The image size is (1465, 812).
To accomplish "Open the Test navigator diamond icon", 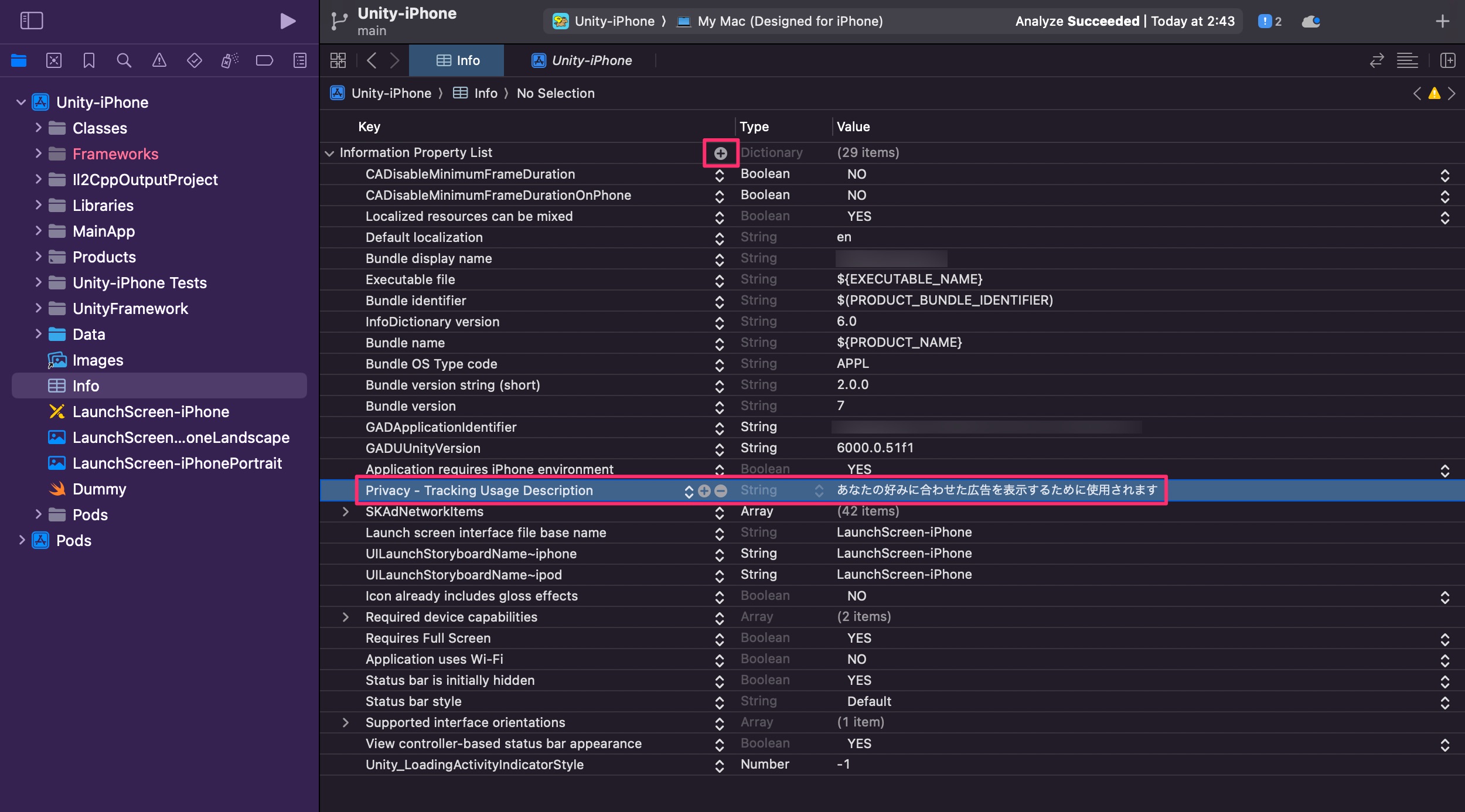I will 195,60.
